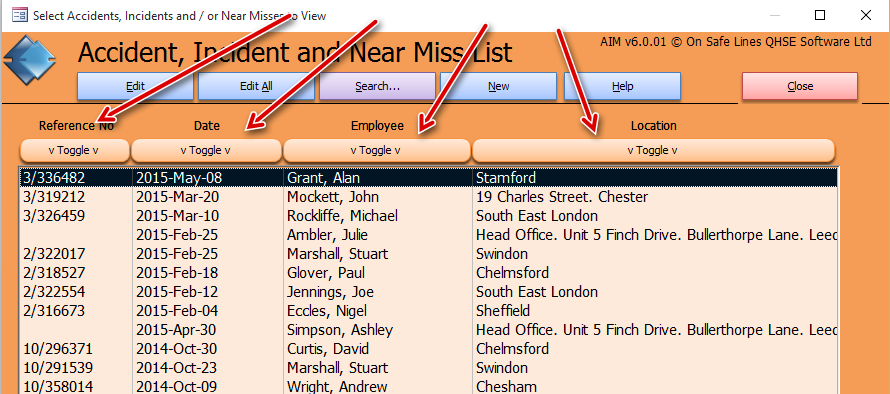Click date 2015-Mar-10
The width and height of the screenshot is (890, 394).
pyautogui.click(x=177, y=216)
